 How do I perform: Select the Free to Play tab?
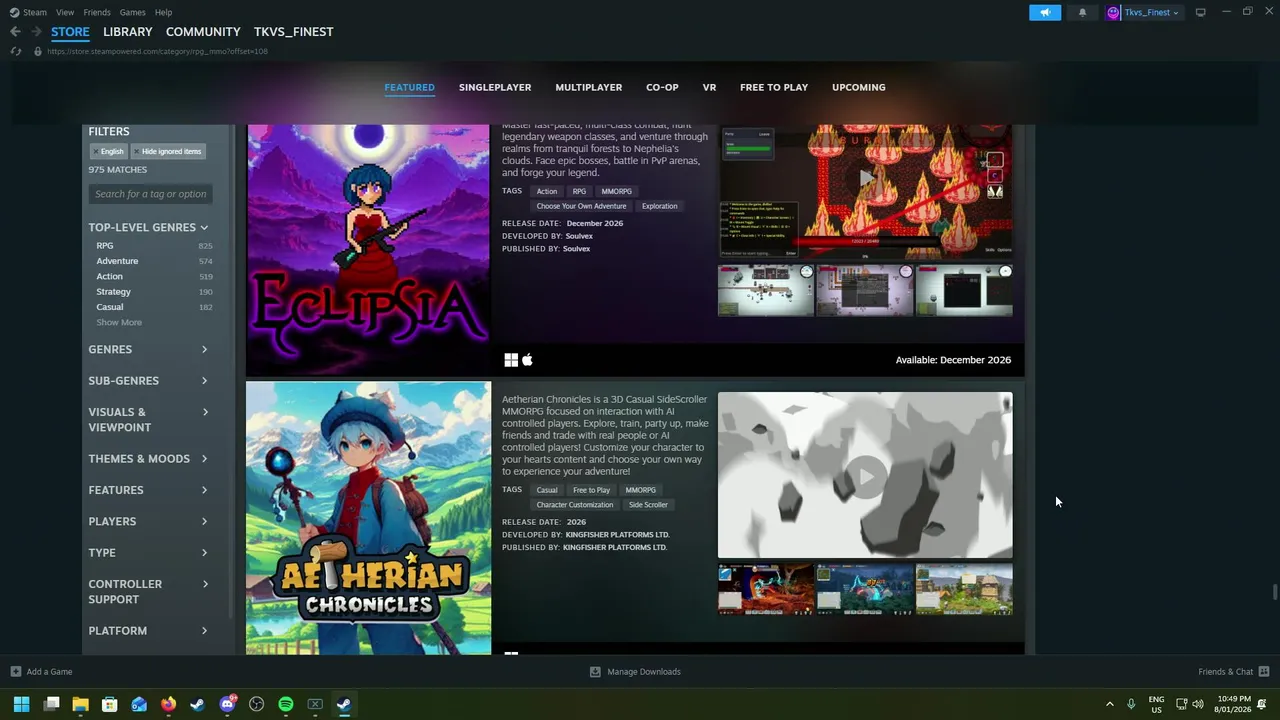click(x=774, y=87)
